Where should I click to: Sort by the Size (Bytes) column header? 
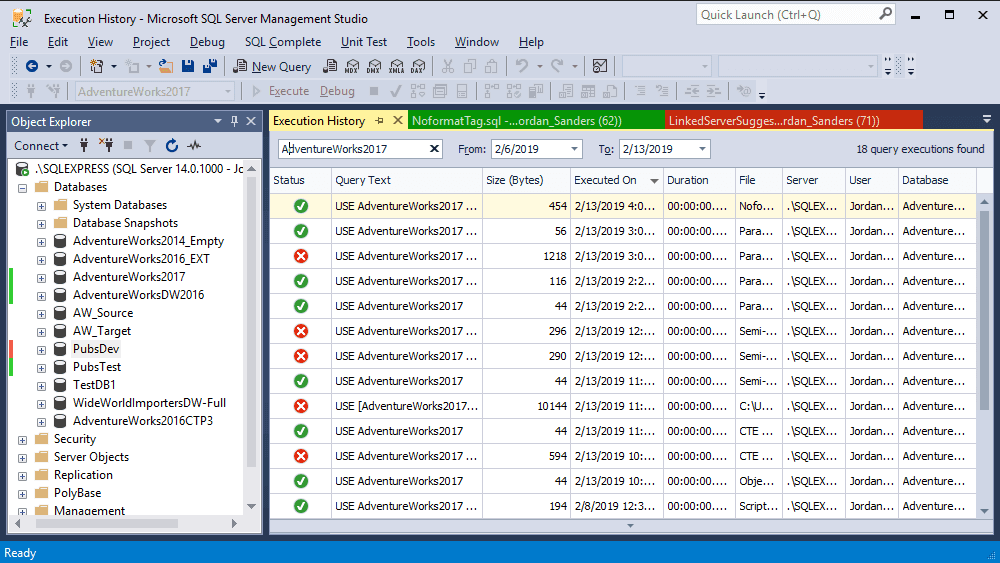(x=526, y=180)
